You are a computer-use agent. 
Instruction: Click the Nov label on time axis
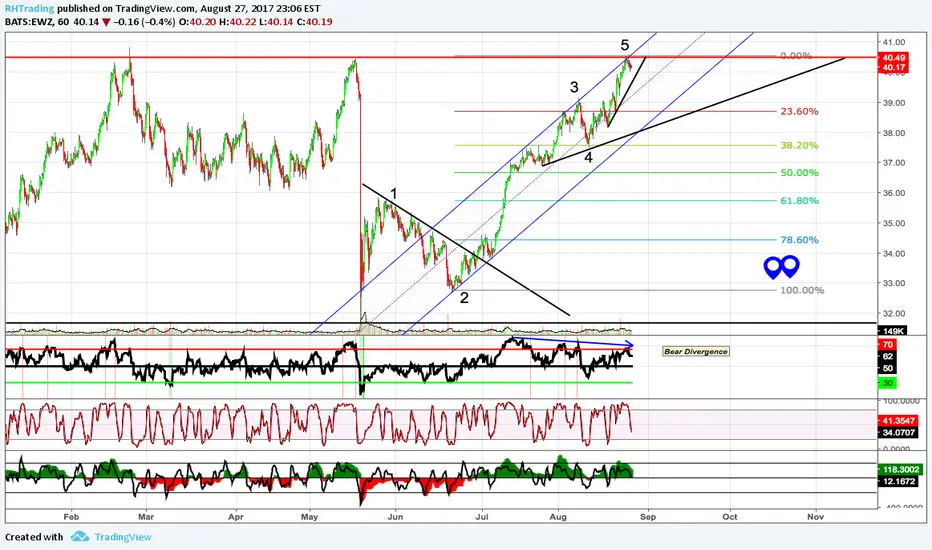tap(816, 517)
